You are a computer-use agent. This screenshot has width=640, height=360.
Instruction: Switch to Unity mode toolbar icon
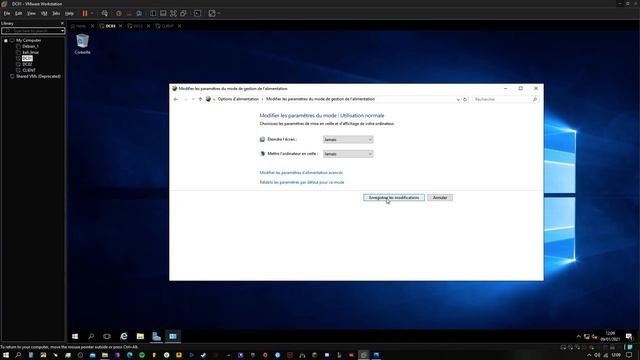click(184, 13)
